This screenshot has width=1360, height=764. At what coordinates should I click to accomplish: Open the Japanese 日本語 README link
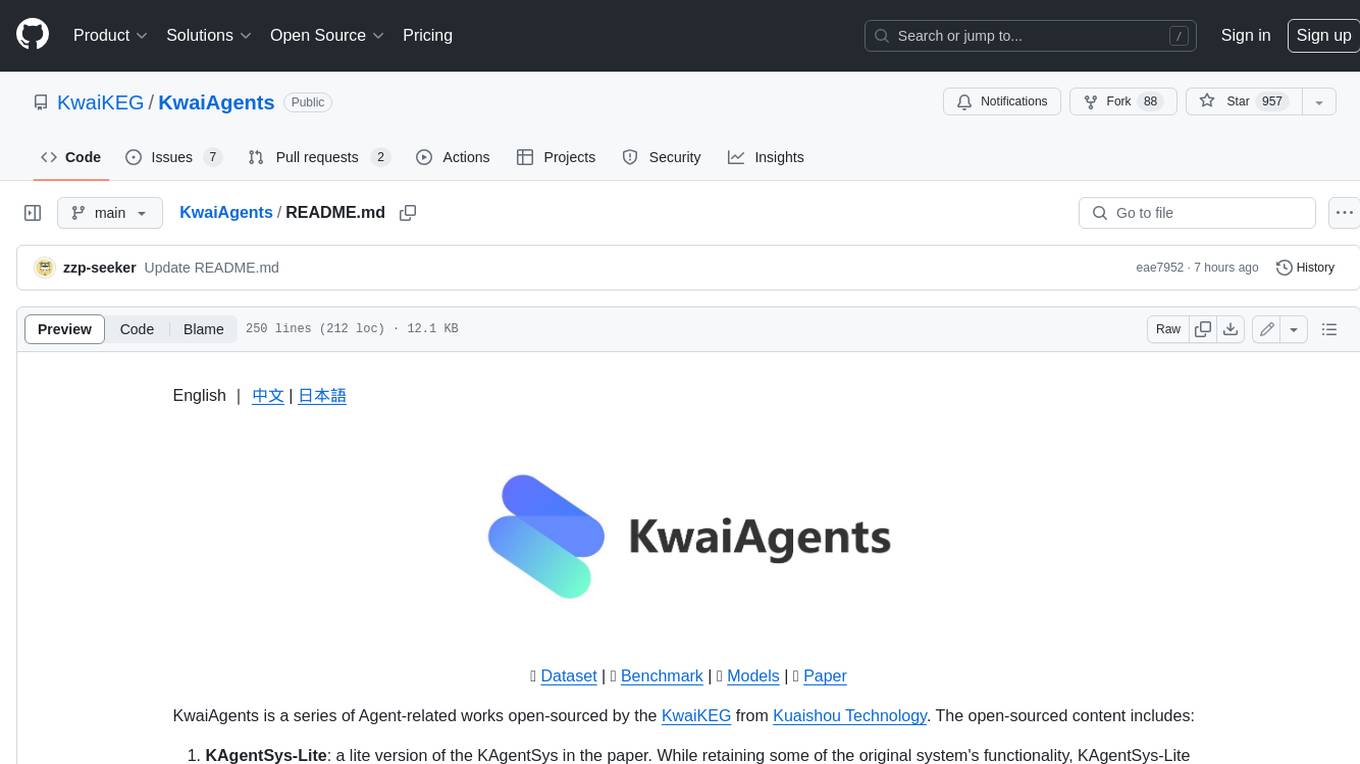pos(322,396)
